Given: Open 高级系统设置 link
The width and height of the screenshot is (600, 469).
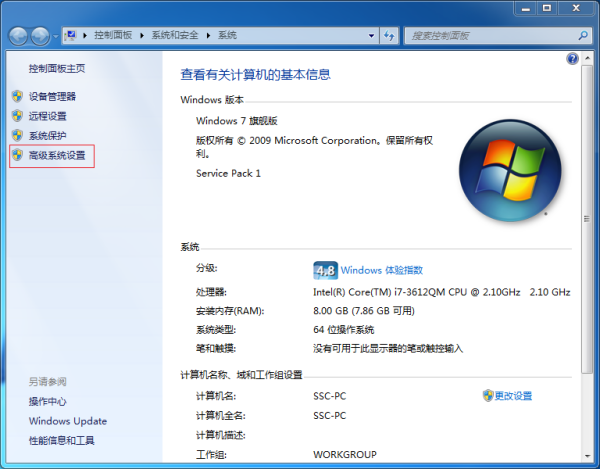Looking at the screenshot, I should [57, 155].
